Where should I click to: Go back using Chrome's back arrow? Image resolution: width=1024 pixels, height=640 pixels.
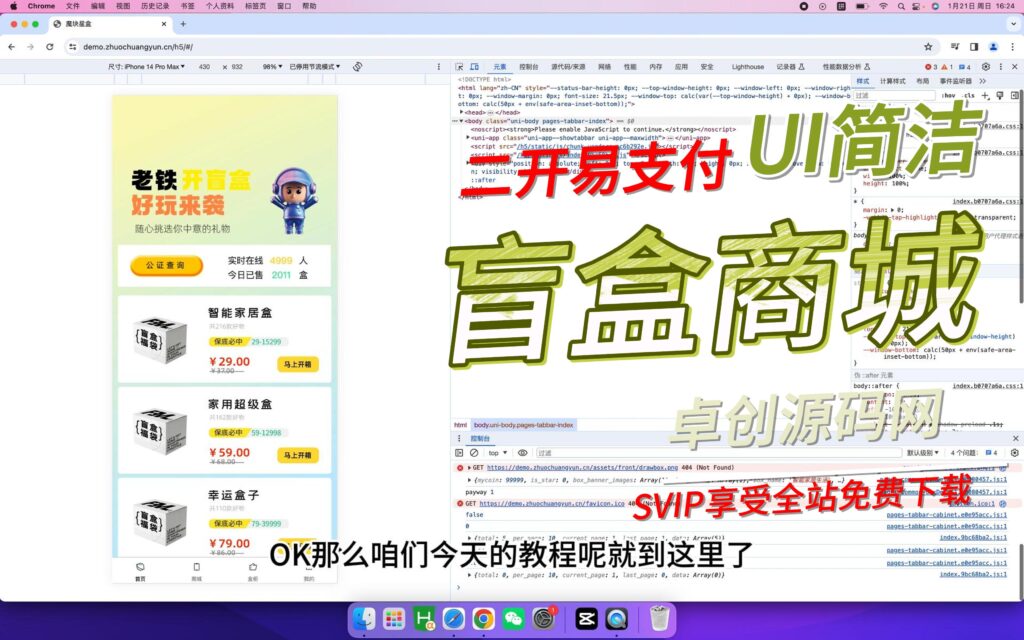point(12,47)
